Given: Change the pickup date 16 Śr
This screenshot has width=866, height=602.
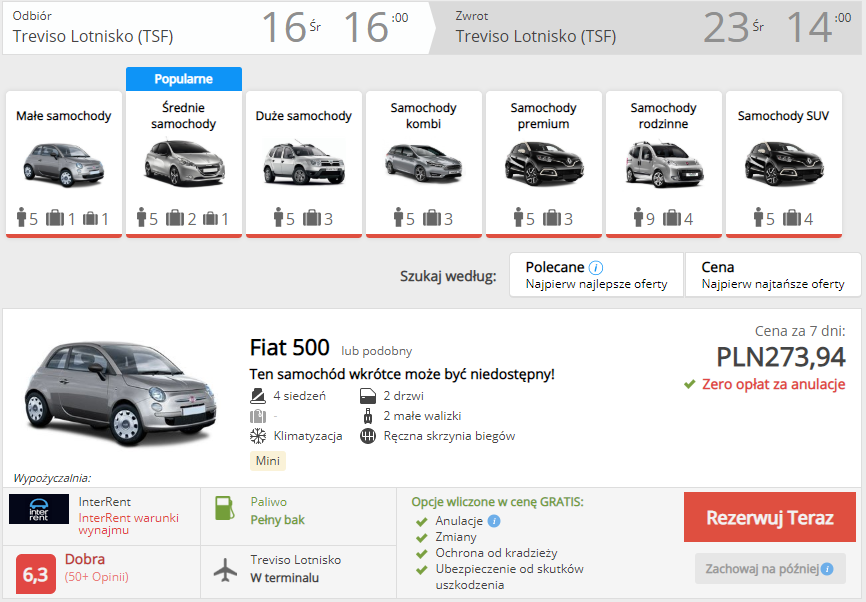Looking at the screenshot, I should point(291,27).
